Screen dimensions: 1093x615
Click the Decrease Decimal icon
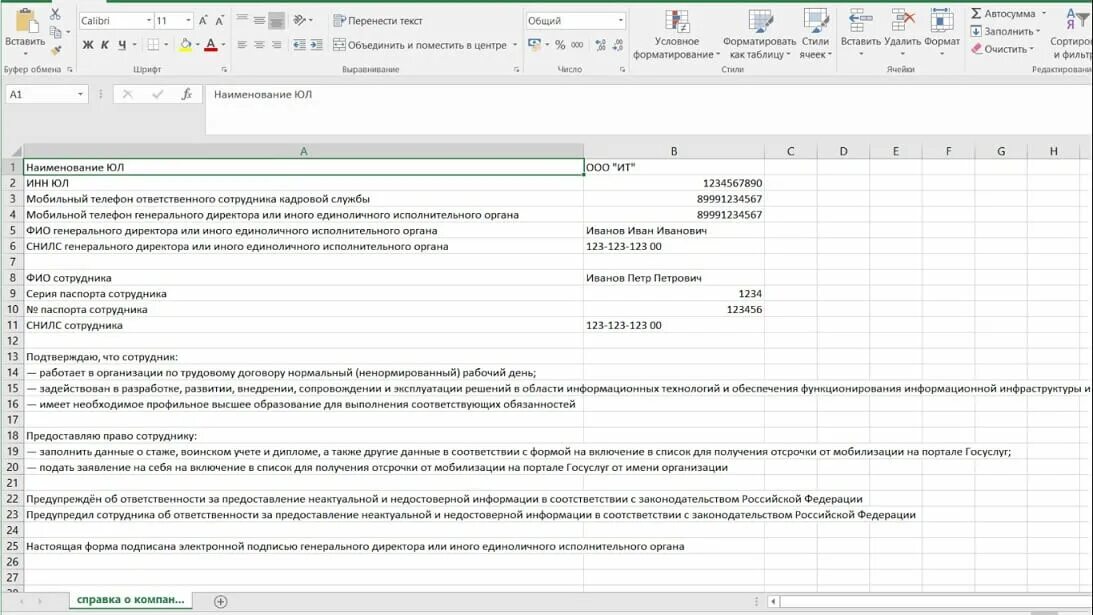click(618, 45)
